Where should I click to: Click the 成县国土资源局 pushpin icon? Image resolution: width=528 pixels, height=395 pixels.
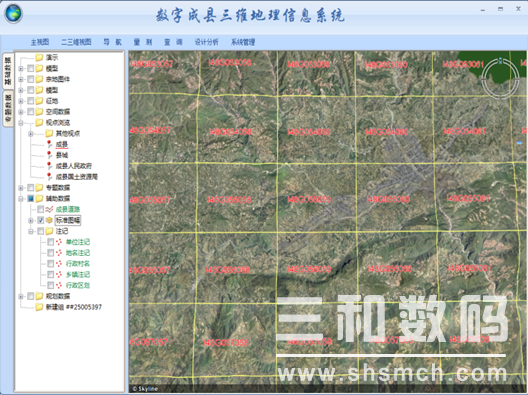(49, 176)
